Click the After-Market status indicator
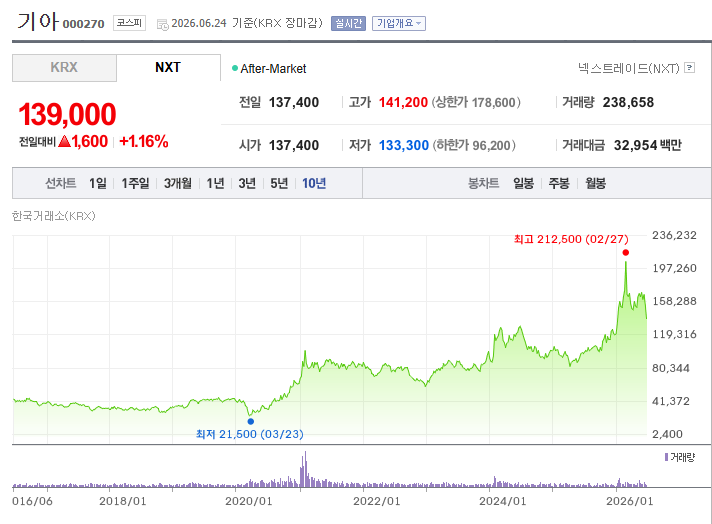 pos(269,69)
